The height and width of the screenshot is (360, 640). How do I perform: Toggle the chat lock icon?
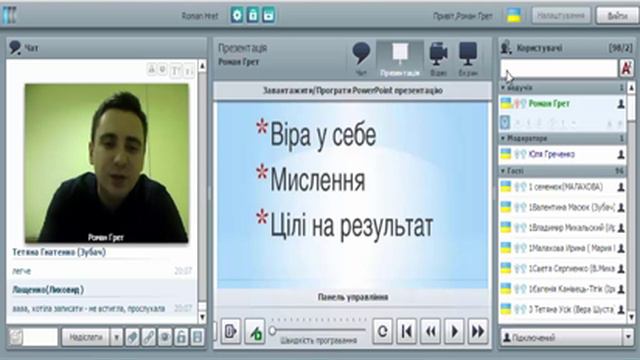pyautogui.click(x=181, y=337)
